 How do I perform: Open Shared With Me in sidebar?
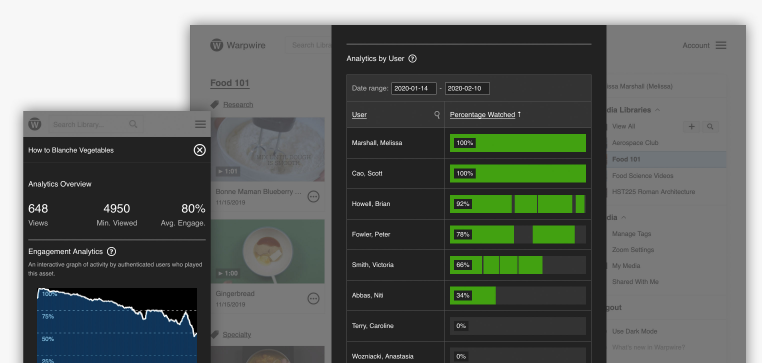click(x=635, y=282)
